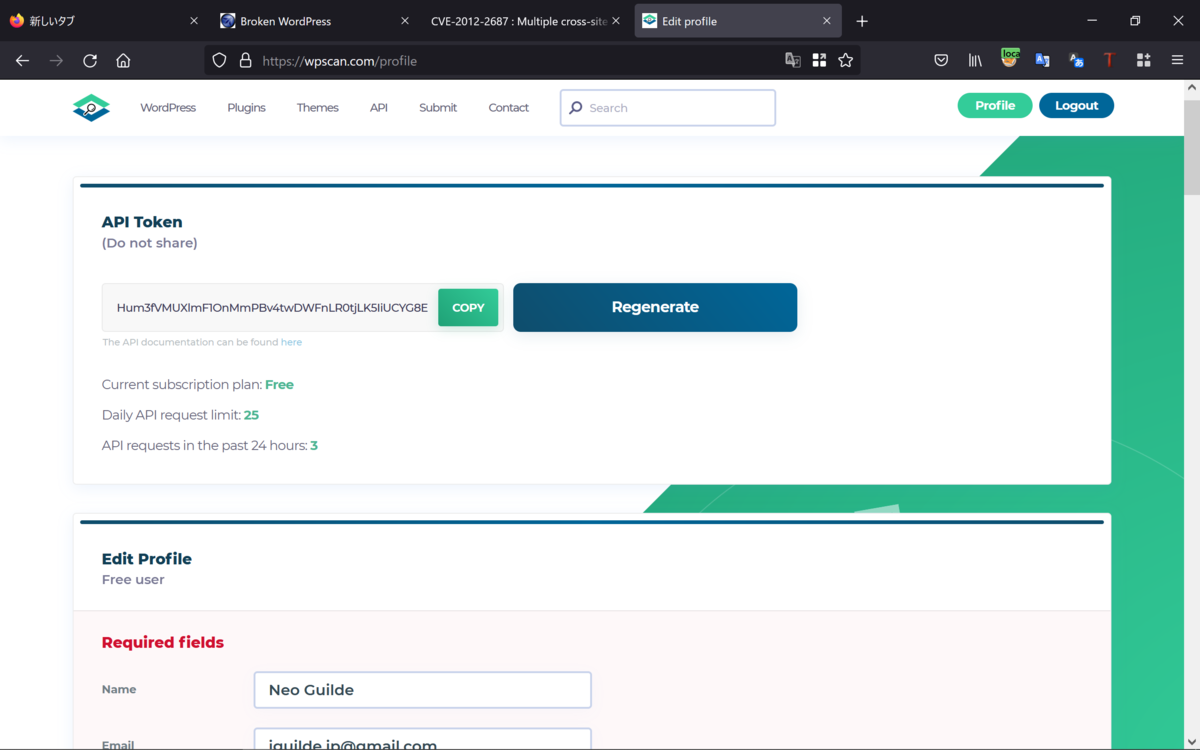Go back with browser back arrow

click(22, 61)
